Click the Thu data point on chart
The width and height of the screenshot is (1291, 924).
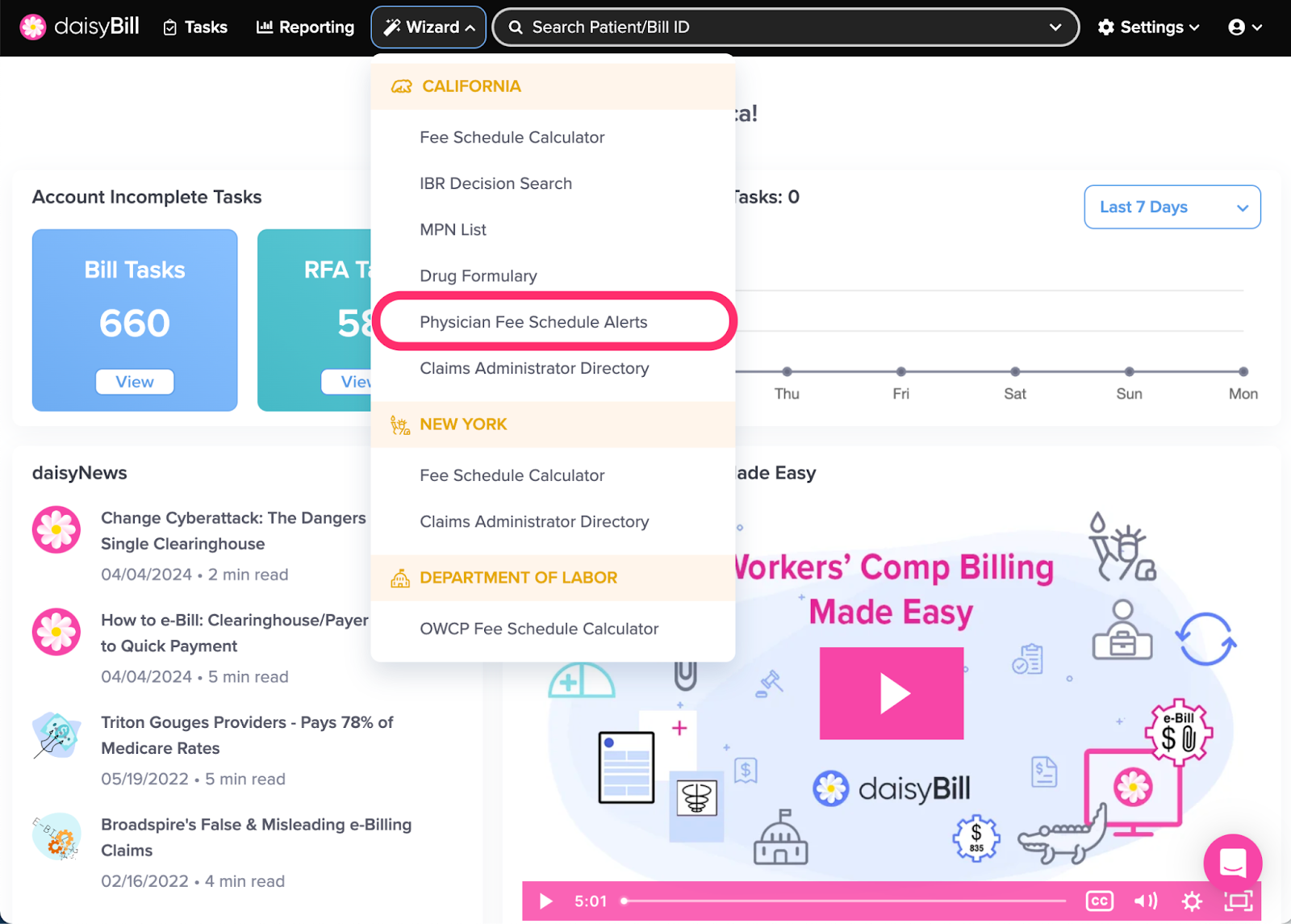click(787, 372)
